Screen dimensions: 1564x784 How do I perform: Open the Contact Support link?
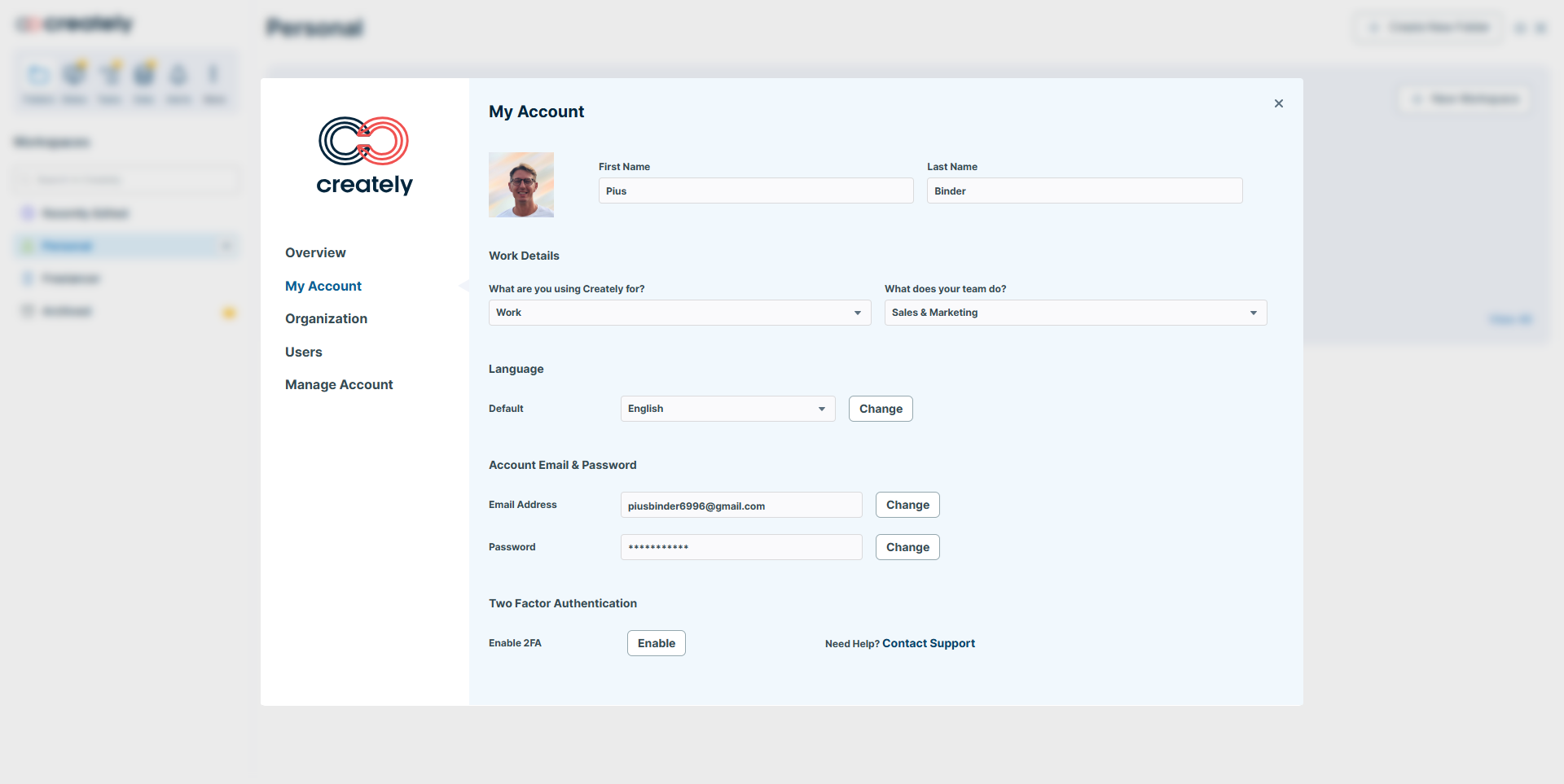(x=929, y=643)
